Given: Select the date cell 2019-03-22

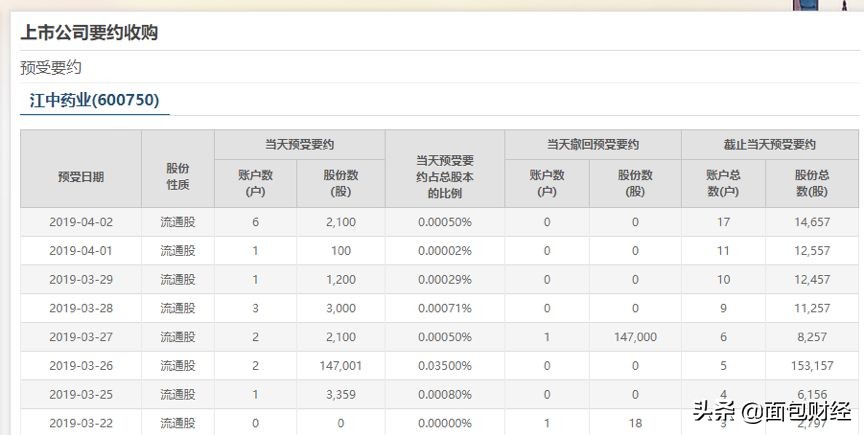Looking at the screenshot, I should point(81,423).
